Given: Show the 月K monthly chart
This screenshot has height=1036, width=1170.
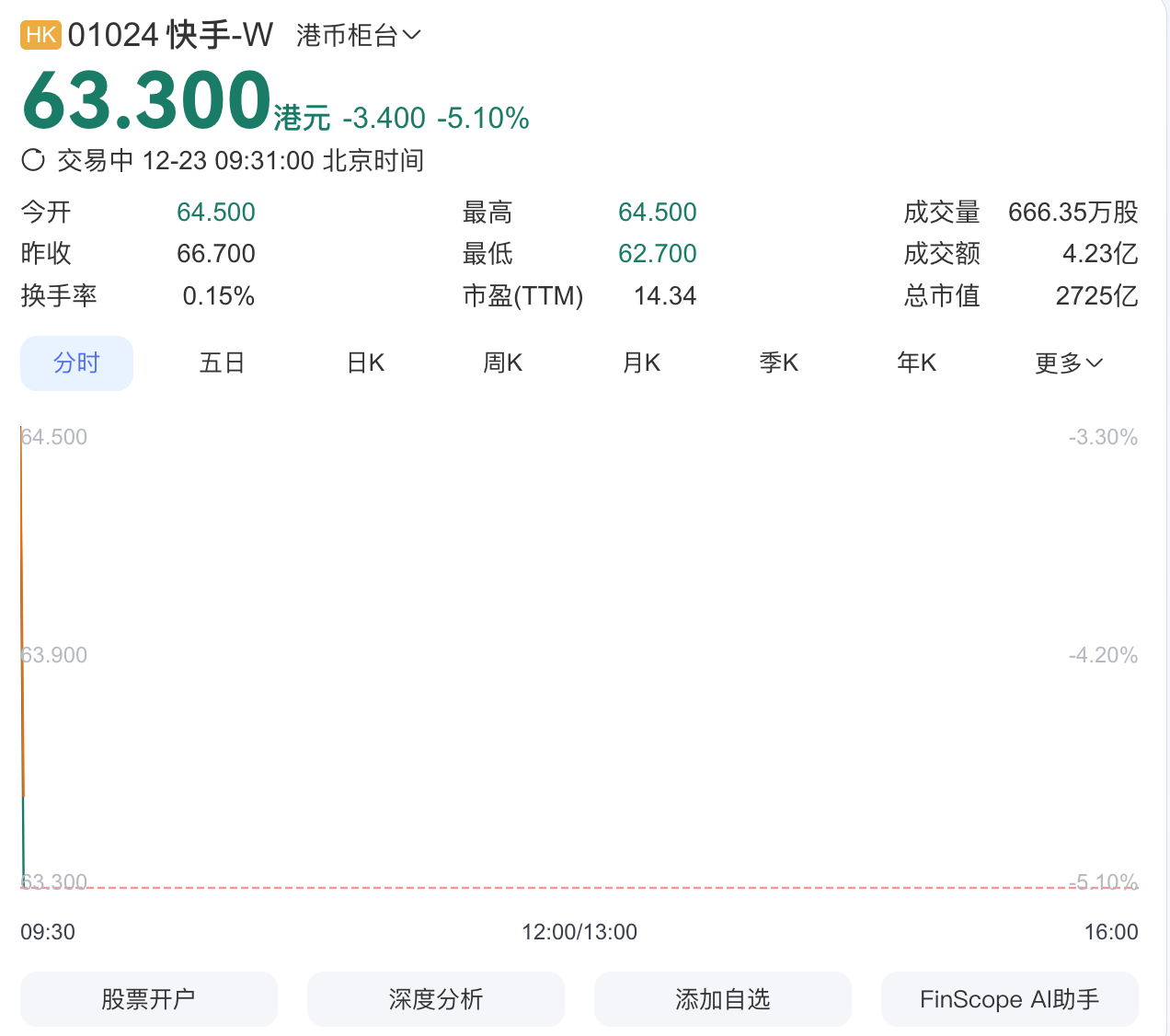Looking at the screenshot, I should click(641, 363).
